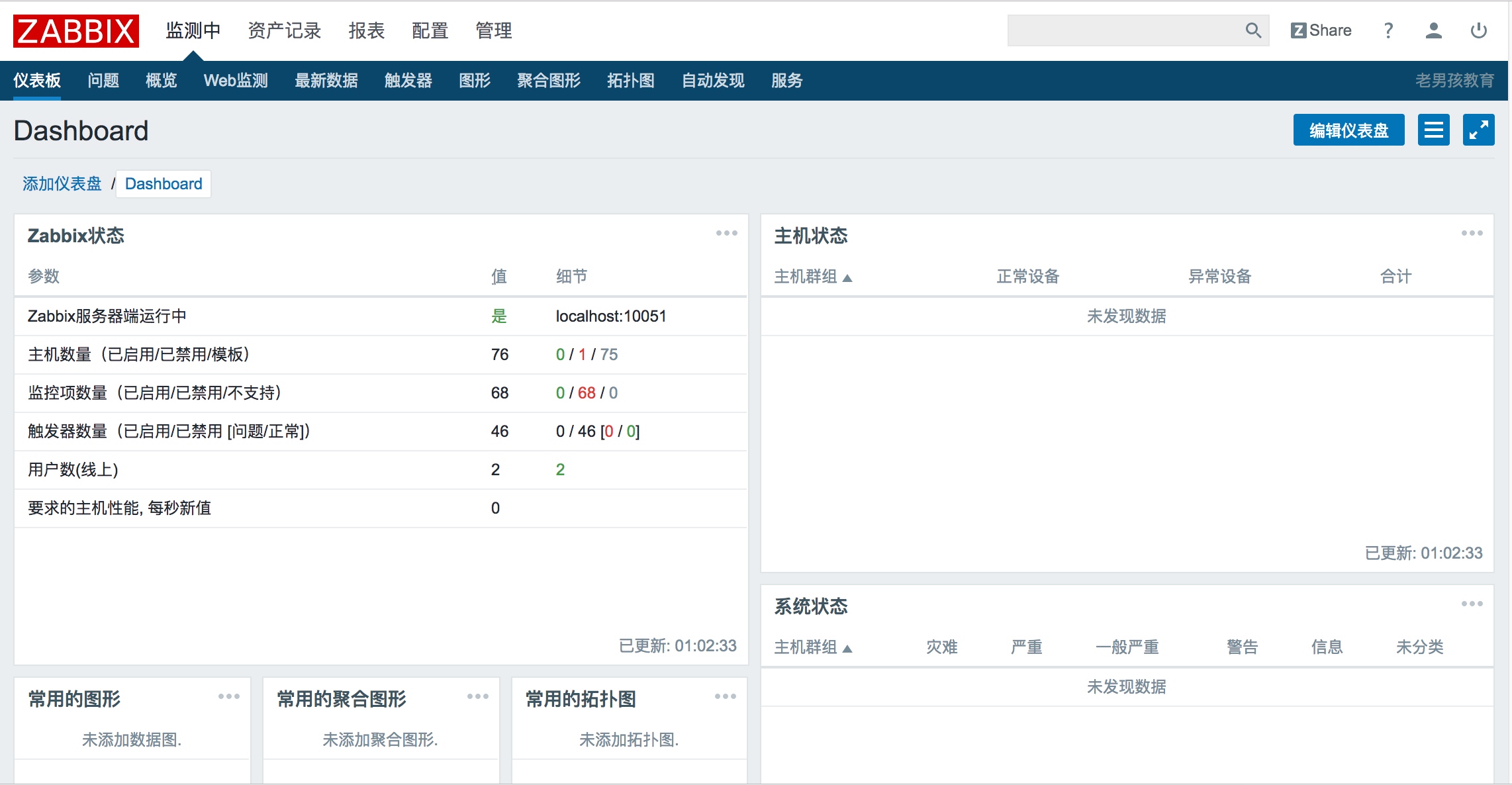Viewport: 1512px width, 785px height.
Task: Click Zabbix服务器端运行中 parameter row
Action: click(x=381, y=316)
